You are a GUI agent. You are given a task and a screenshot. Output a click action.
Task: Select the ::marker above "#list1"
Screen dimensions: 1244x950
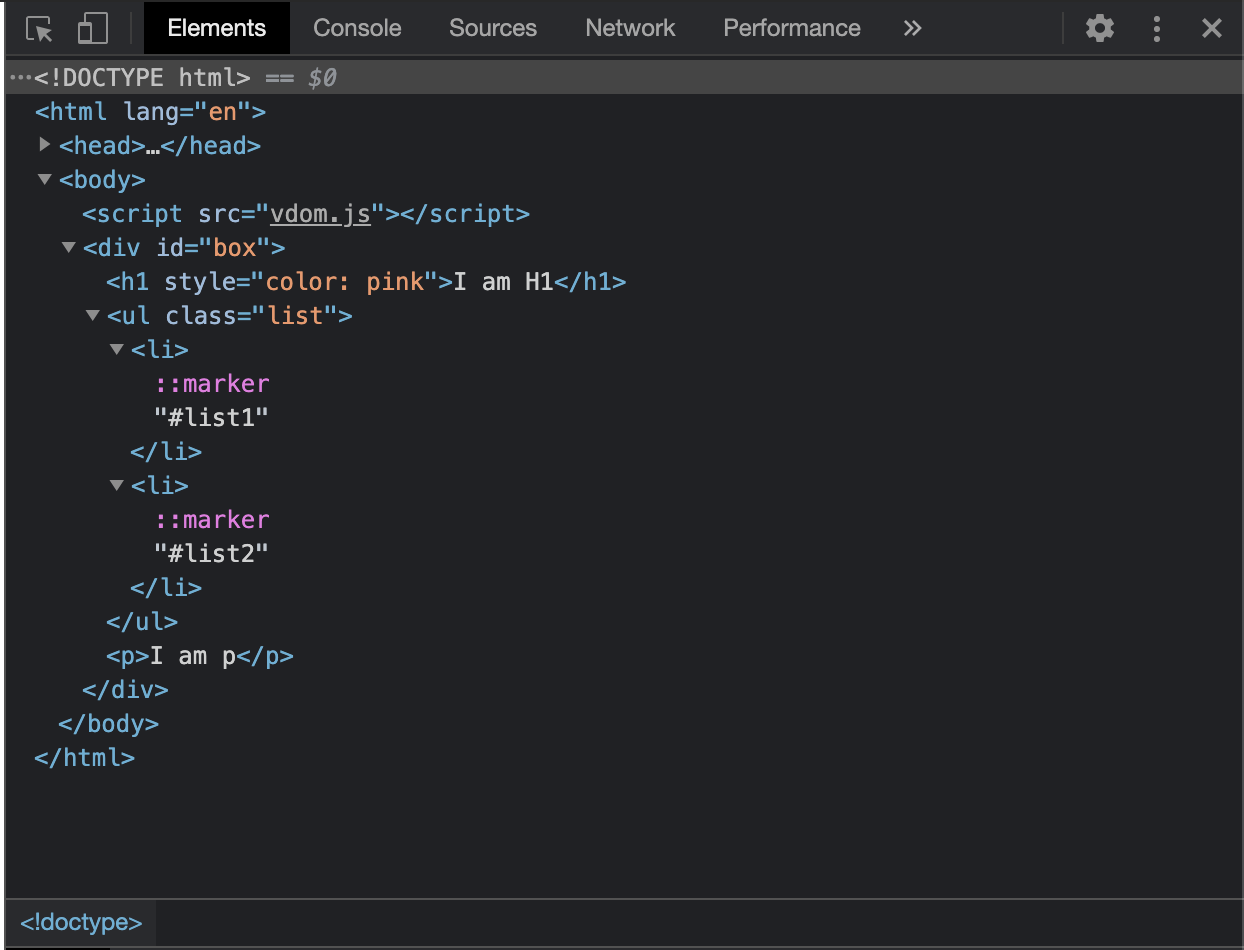click(x=212, y=384)
